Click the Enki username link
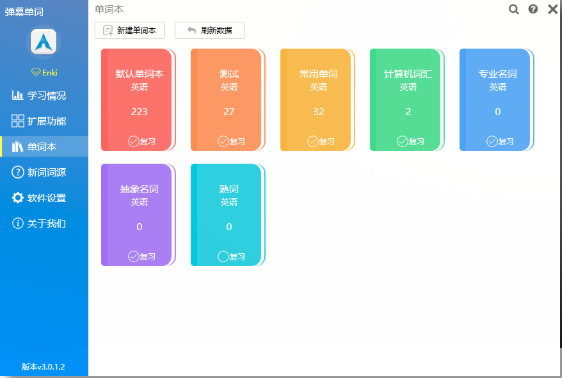Screen dimensions: 562x378 tap(50, 73)
